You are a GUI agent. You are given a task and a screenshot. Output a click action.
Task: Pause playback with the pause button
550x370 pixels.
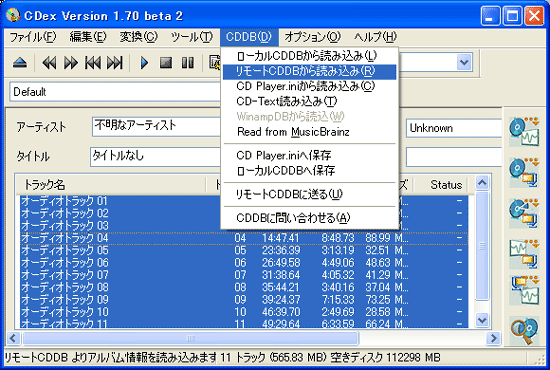coord(188,63)
